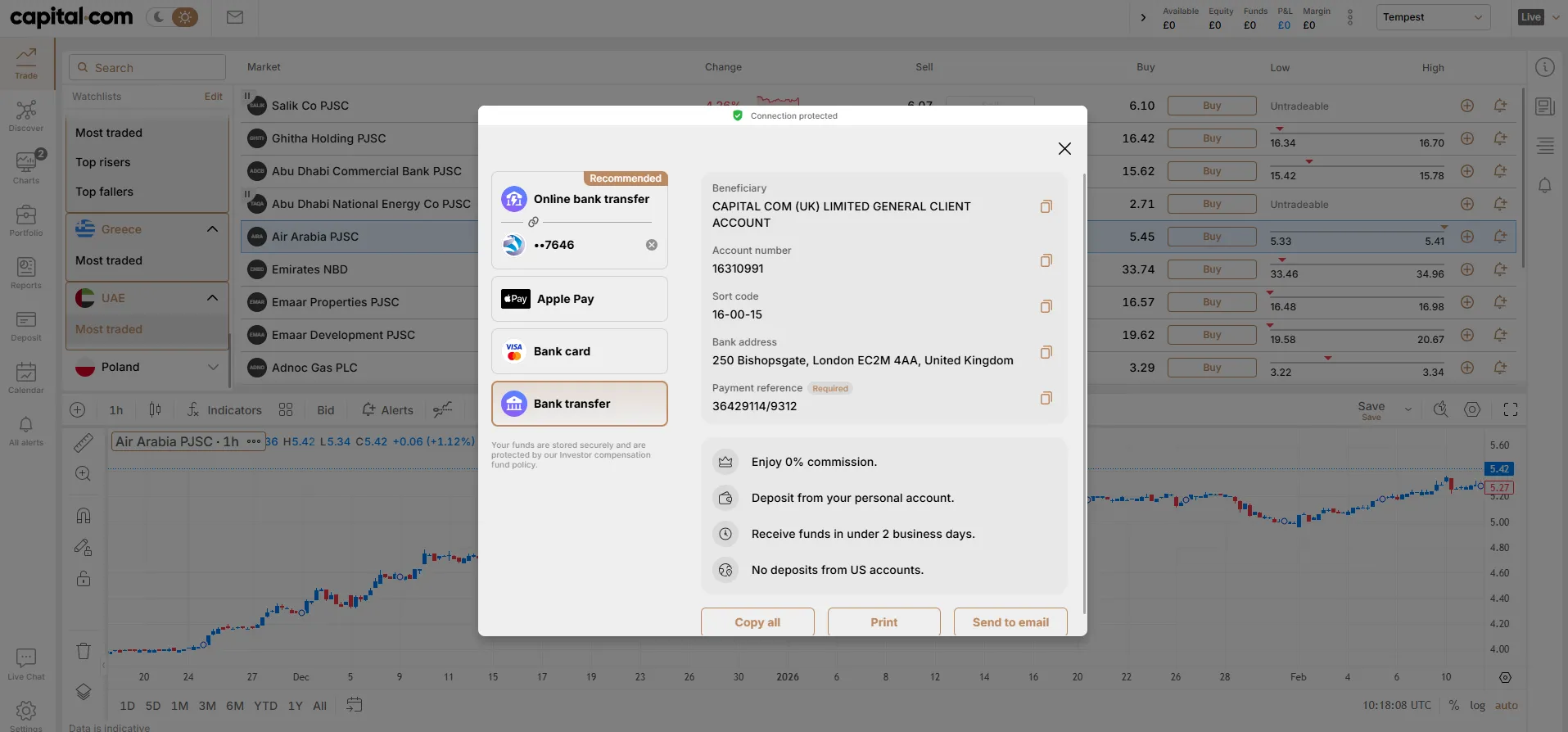This screenshot has width=1568, height=732.
Task: Click in the market Search field
Action: pos(147,68)
